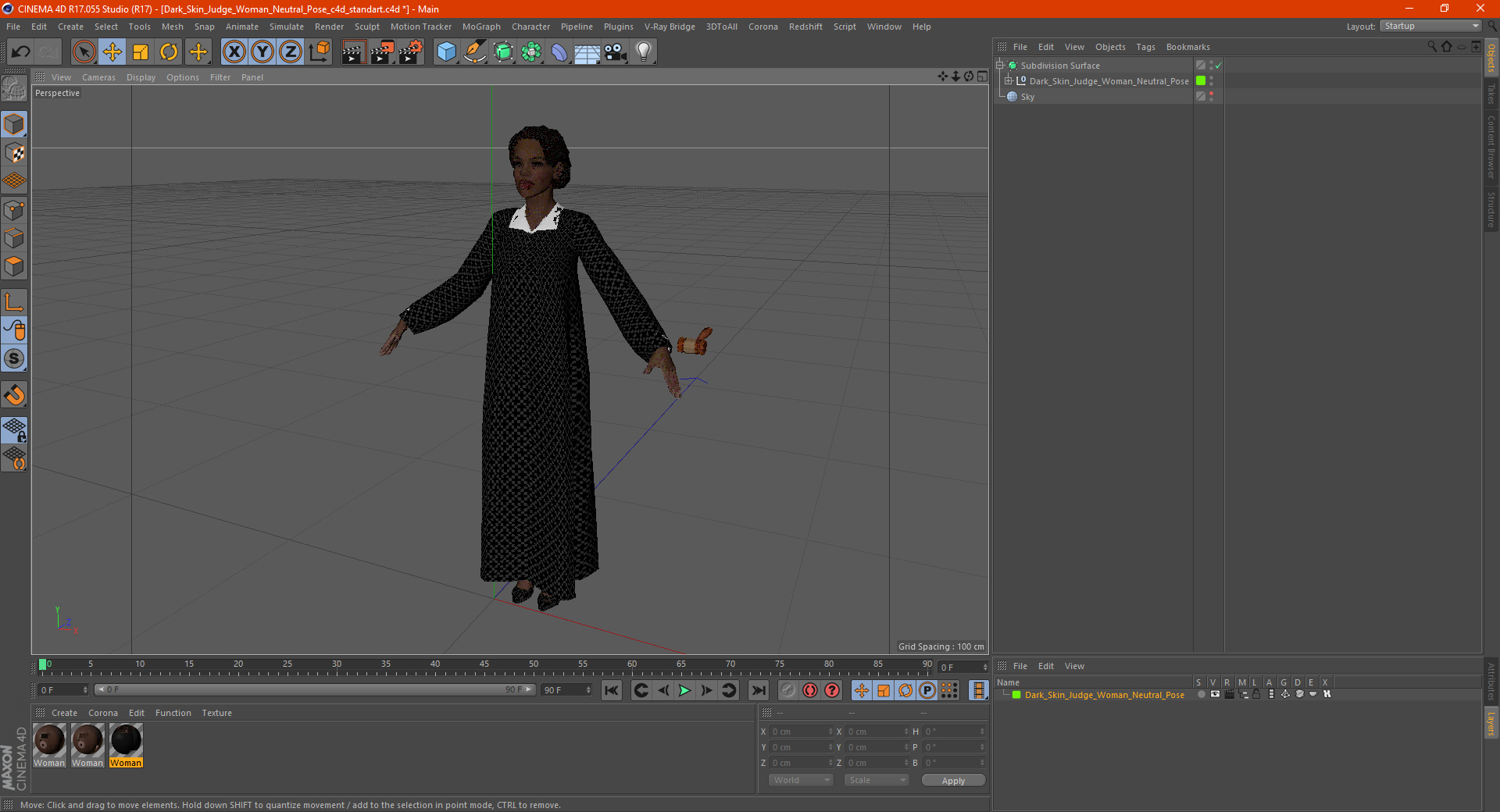Go to end of animation
Image resolution: width=1500 pixels, height=812 pixels.
tap(758, 690)
